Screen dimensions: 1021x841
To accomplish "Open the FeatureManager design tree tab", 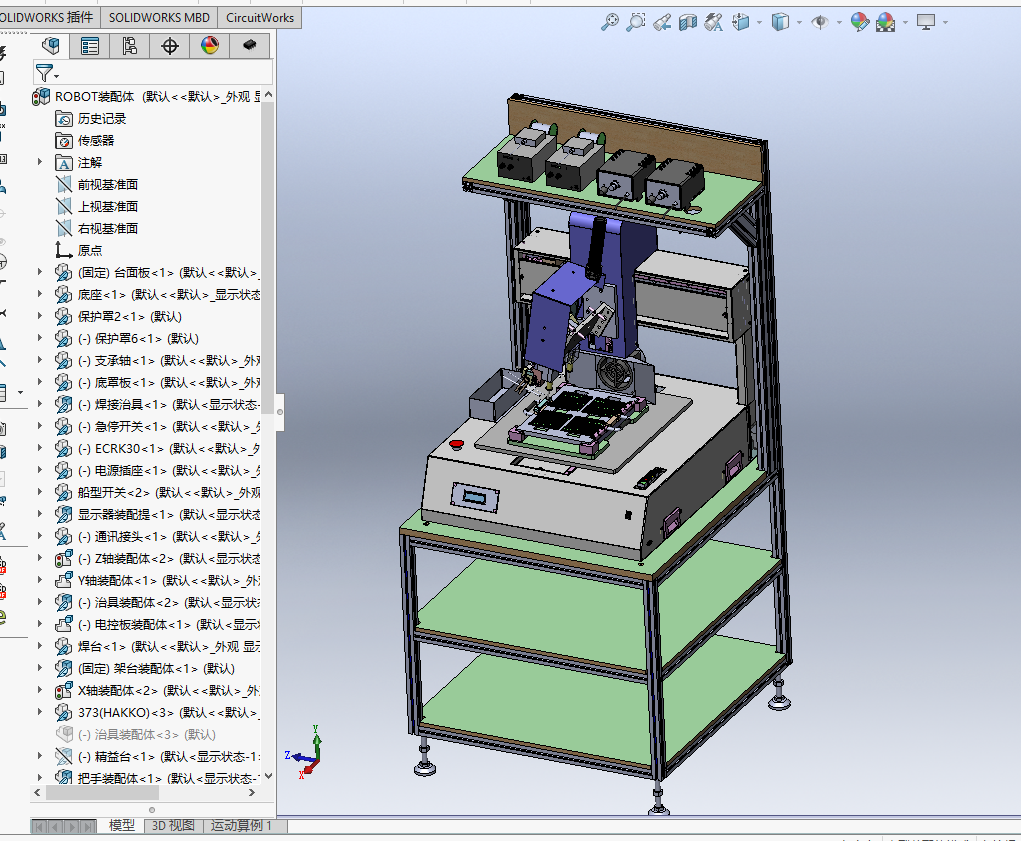I will [x=50, y=46].
